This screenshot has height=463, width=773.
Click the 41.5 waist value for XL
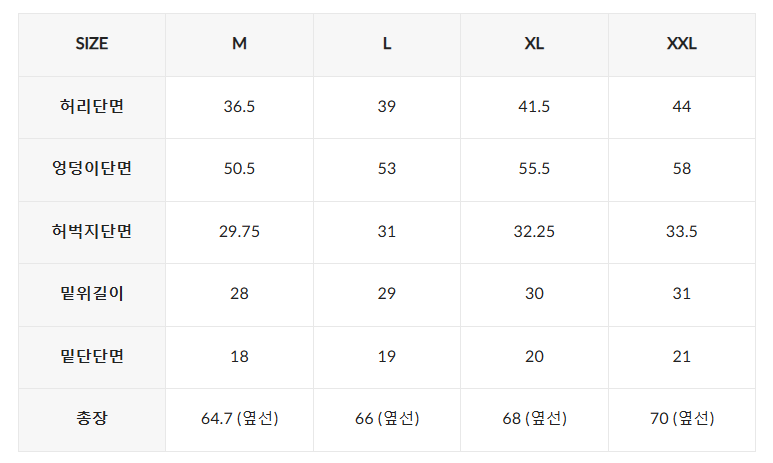(x=534, y=107)
